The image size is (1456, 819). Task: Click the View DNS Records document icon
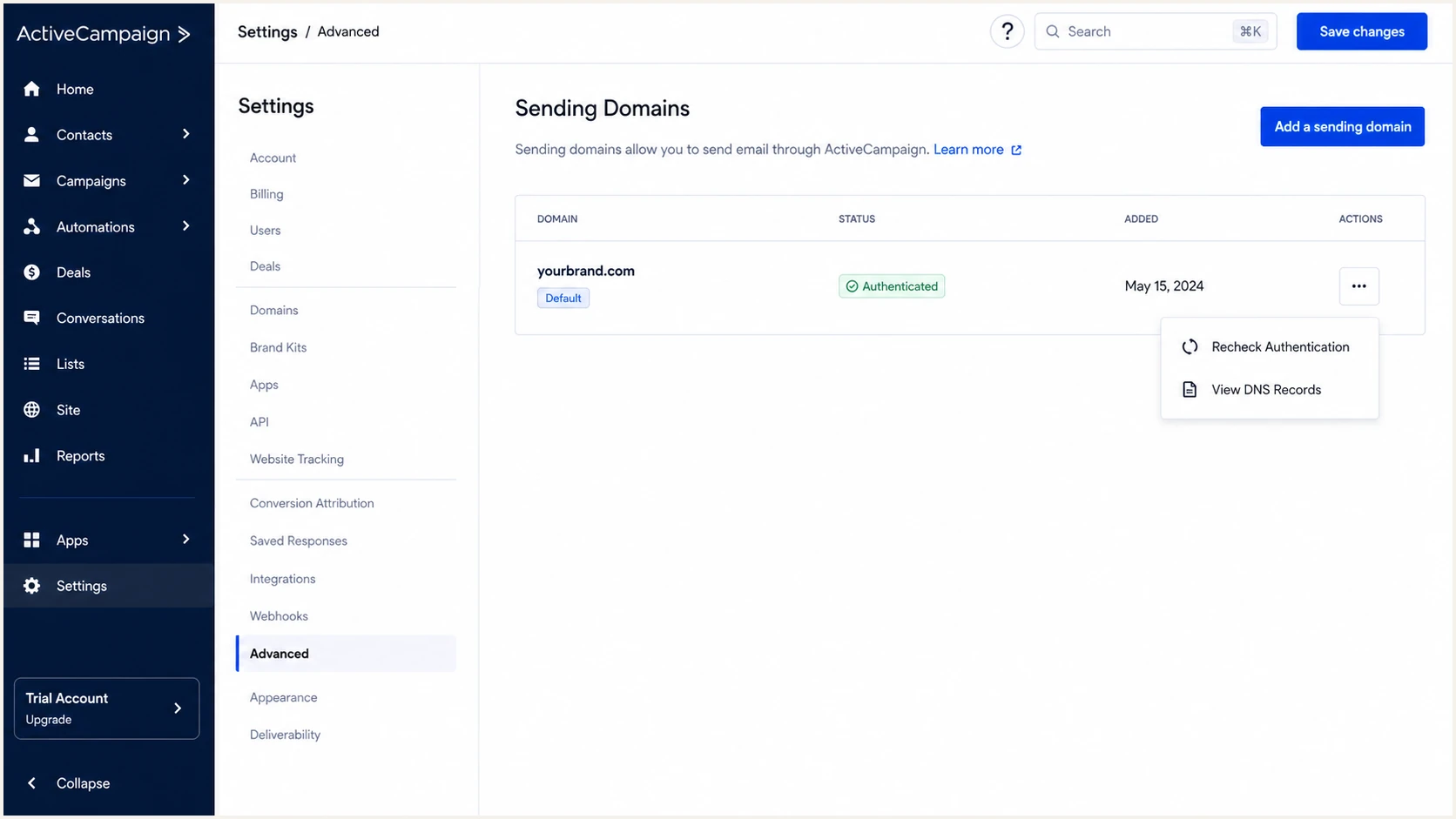point(1190,389)
